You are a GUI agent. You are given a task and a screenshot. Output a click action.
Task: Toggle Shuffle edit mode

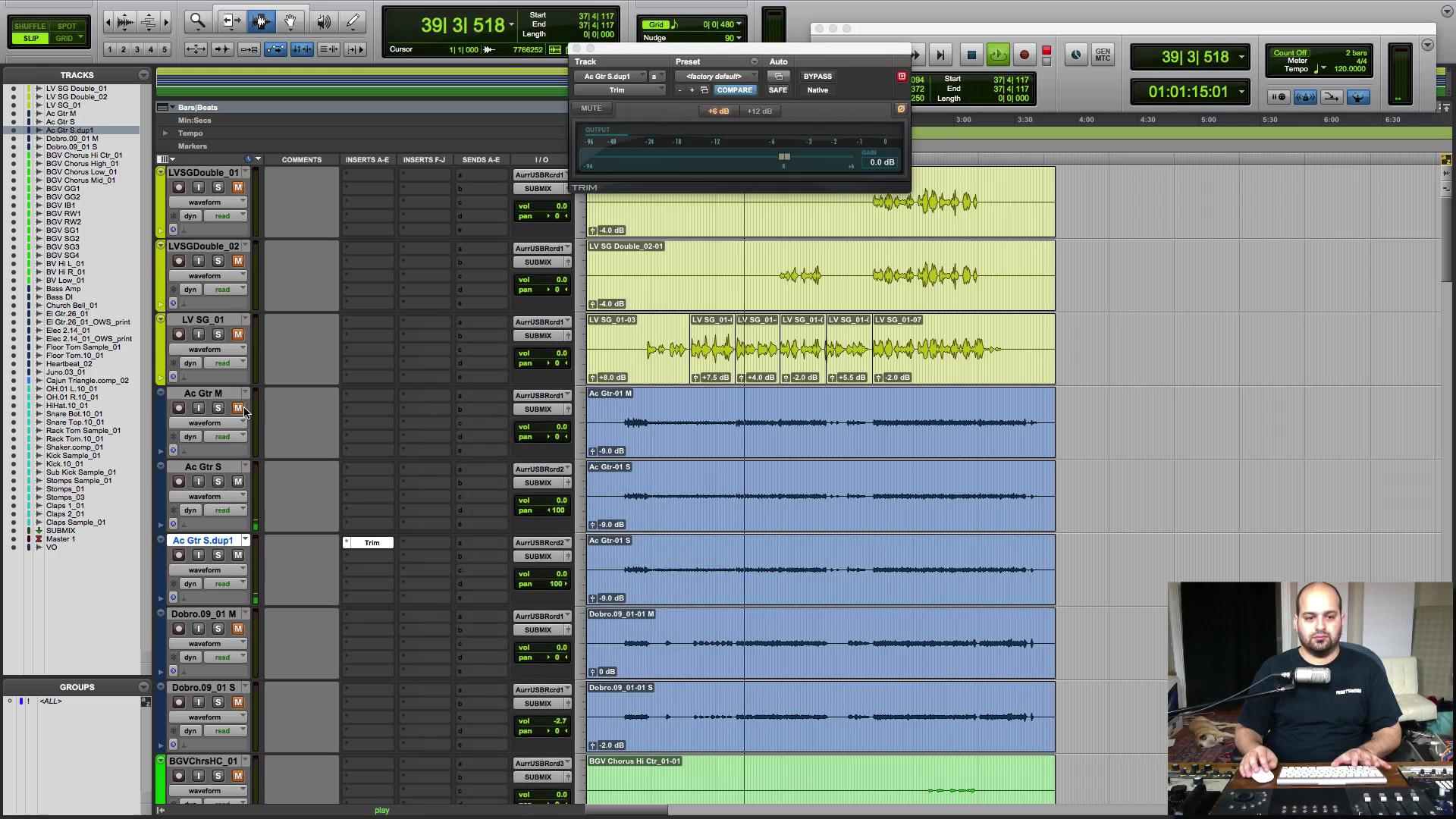point(30,26)
